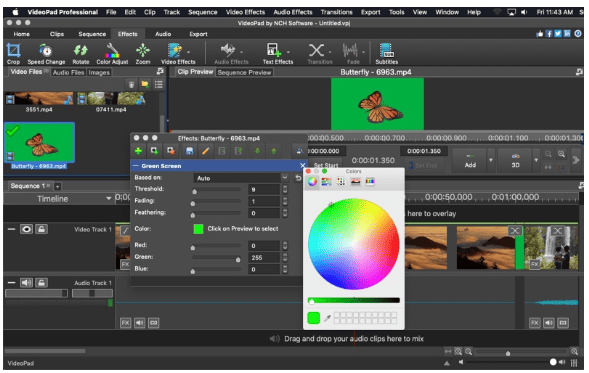Screen dimensions: 589x373
Task: Open the Subtitles tool
Action: [x=387, y=54]
